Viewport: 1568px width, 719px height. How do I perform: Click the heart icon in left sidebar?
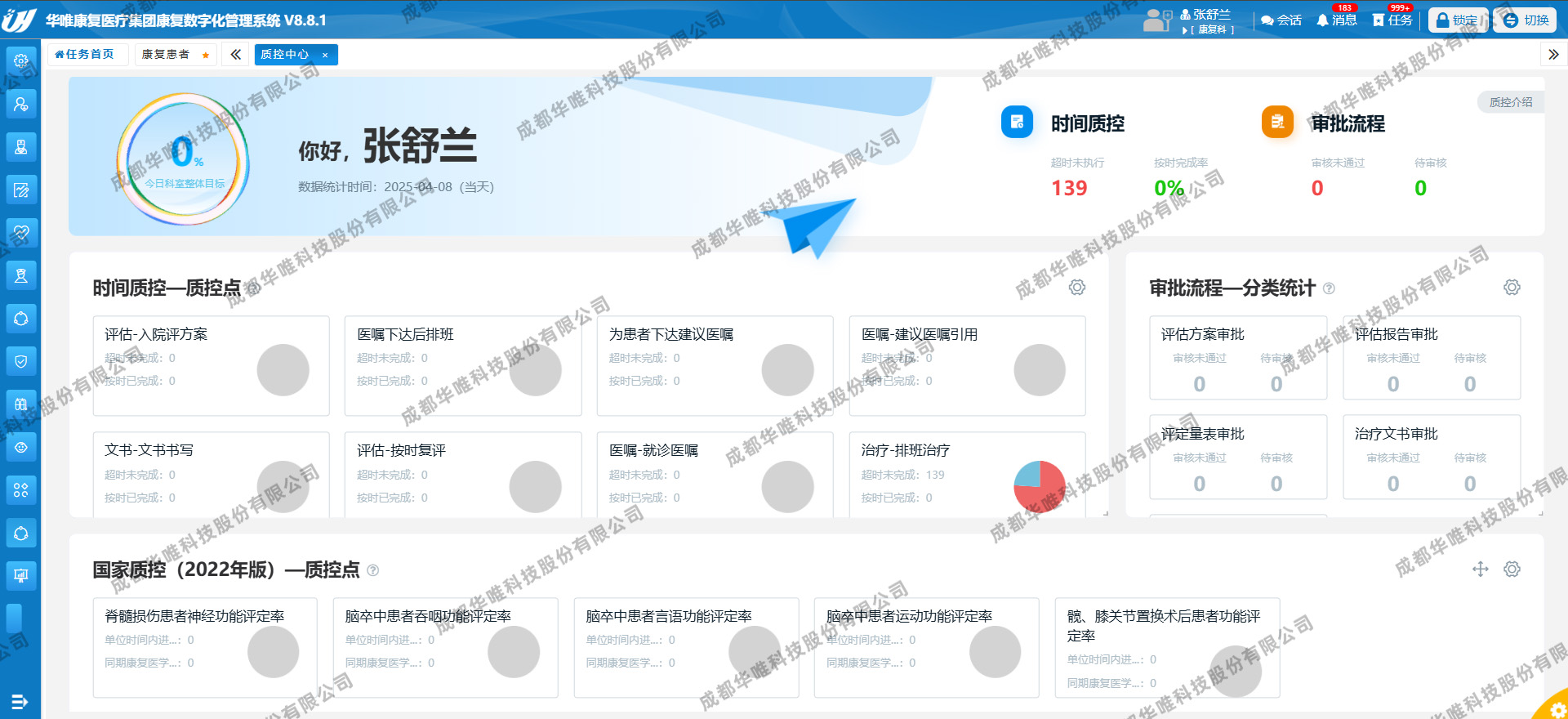[x=21, y=233]
